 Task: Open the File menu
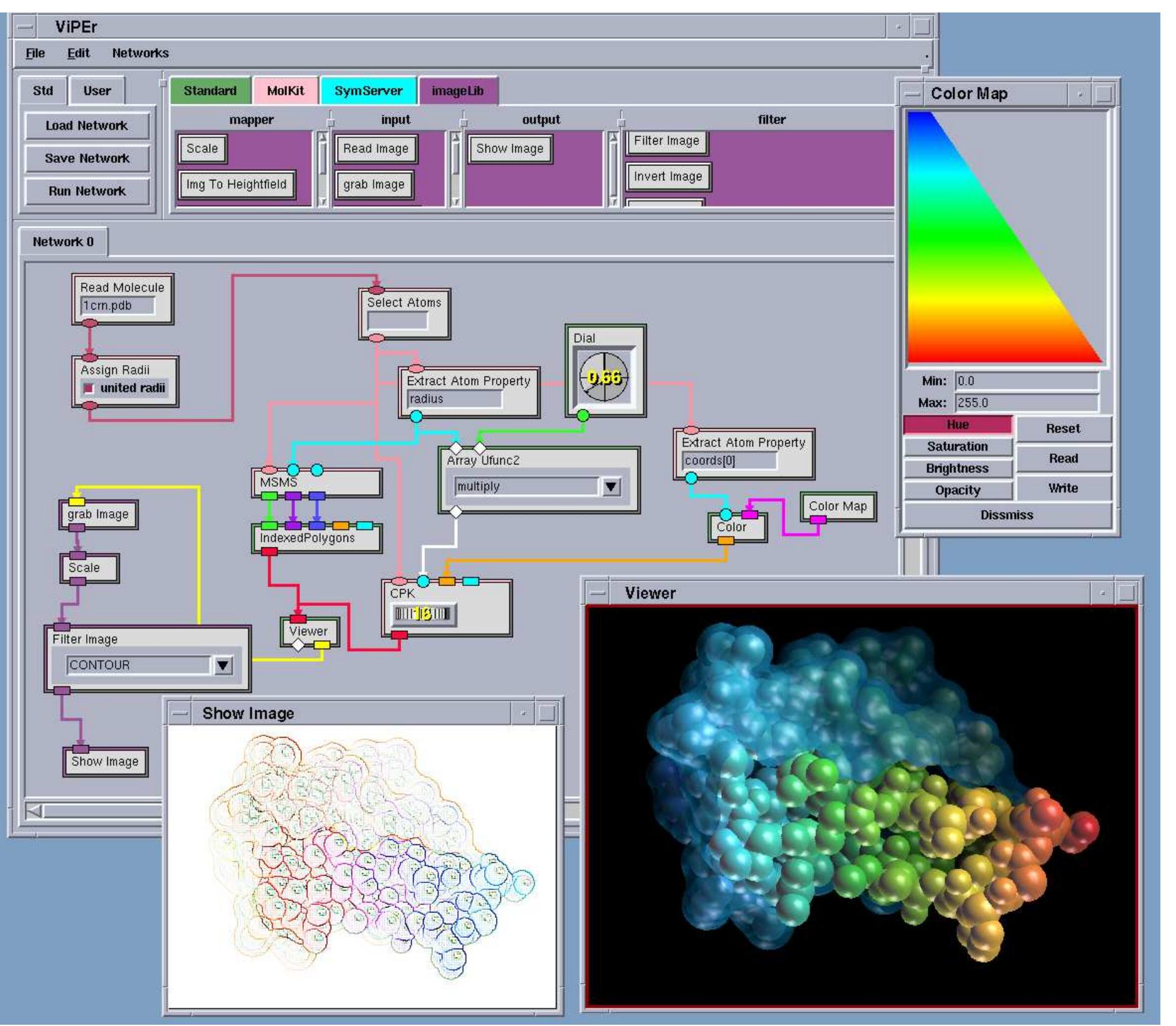[35, 53]
